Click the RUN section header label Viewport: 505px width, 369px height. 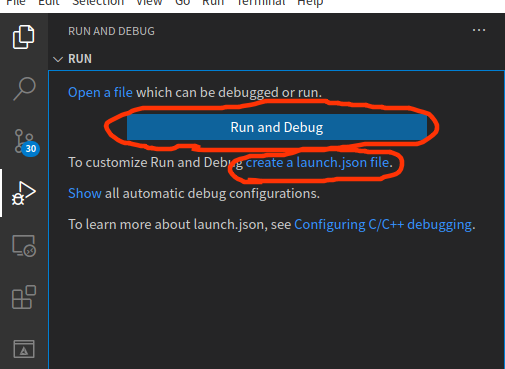tap(80, 59)
